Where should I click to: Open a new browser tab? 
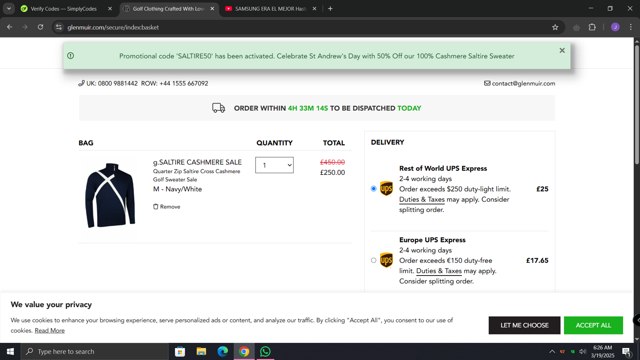pos(330,9)
